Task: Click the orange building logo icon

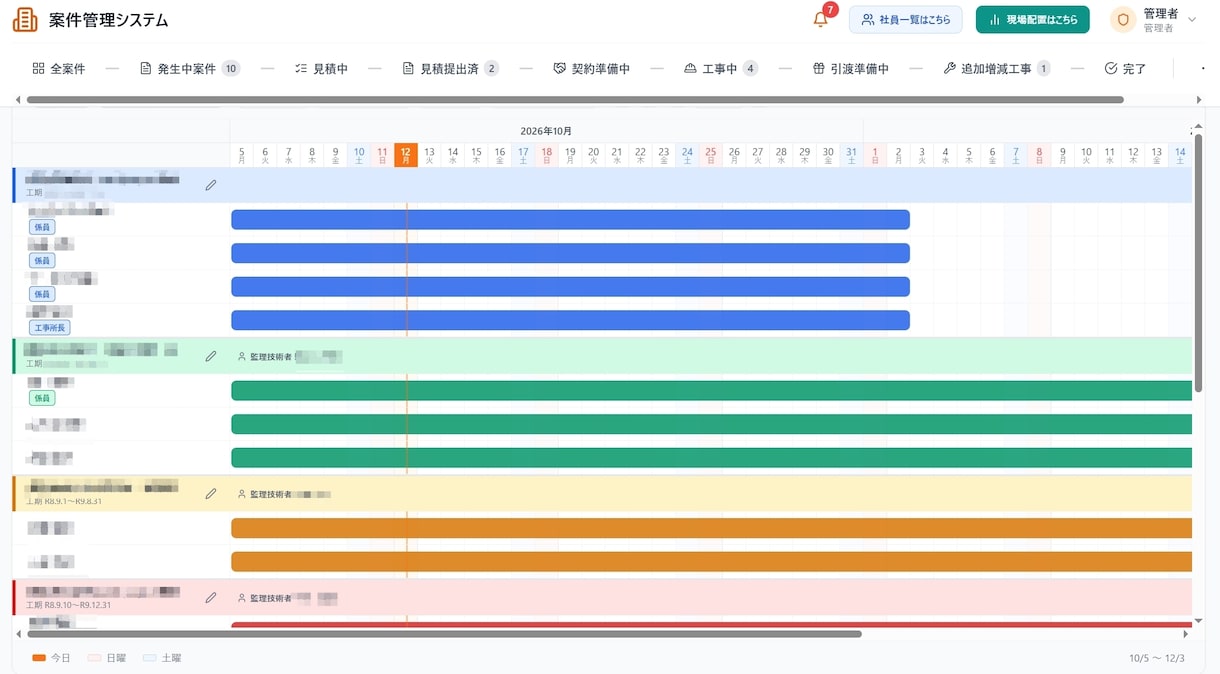Action: (x=25, y=20)
